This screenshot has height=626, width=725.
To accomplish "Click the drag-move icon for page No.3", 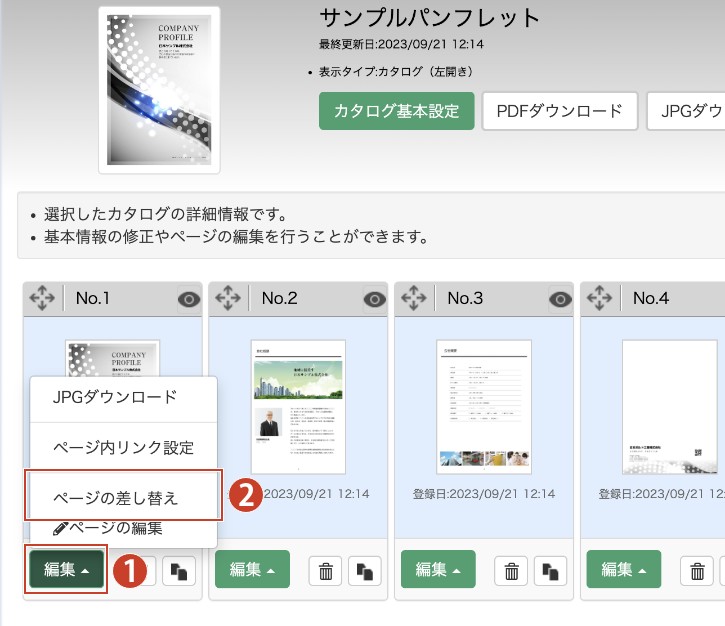I will [x=413, y=298].
